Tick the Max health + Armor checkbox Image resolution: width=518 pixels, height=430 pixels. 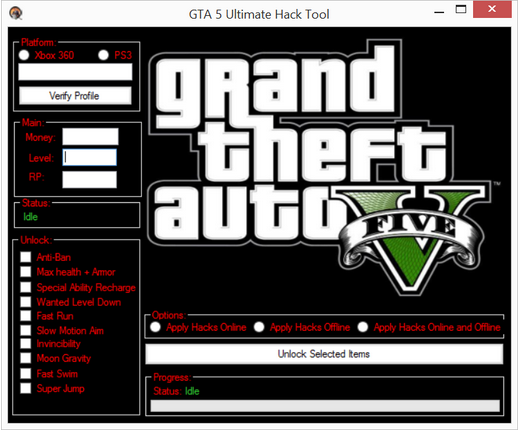pyautogui.click(x=26, y=272)
